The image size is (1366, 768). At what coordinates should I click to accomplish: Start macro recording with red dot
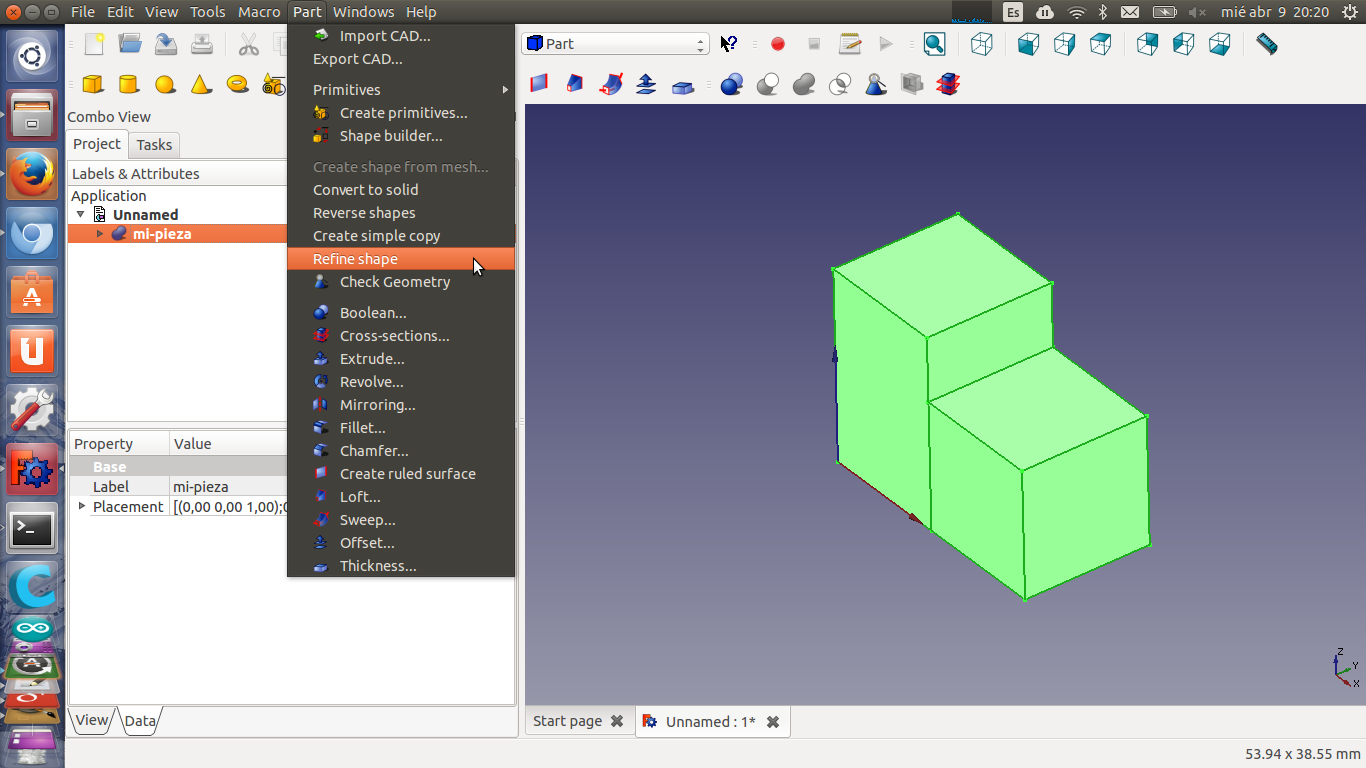click(778, 44)
